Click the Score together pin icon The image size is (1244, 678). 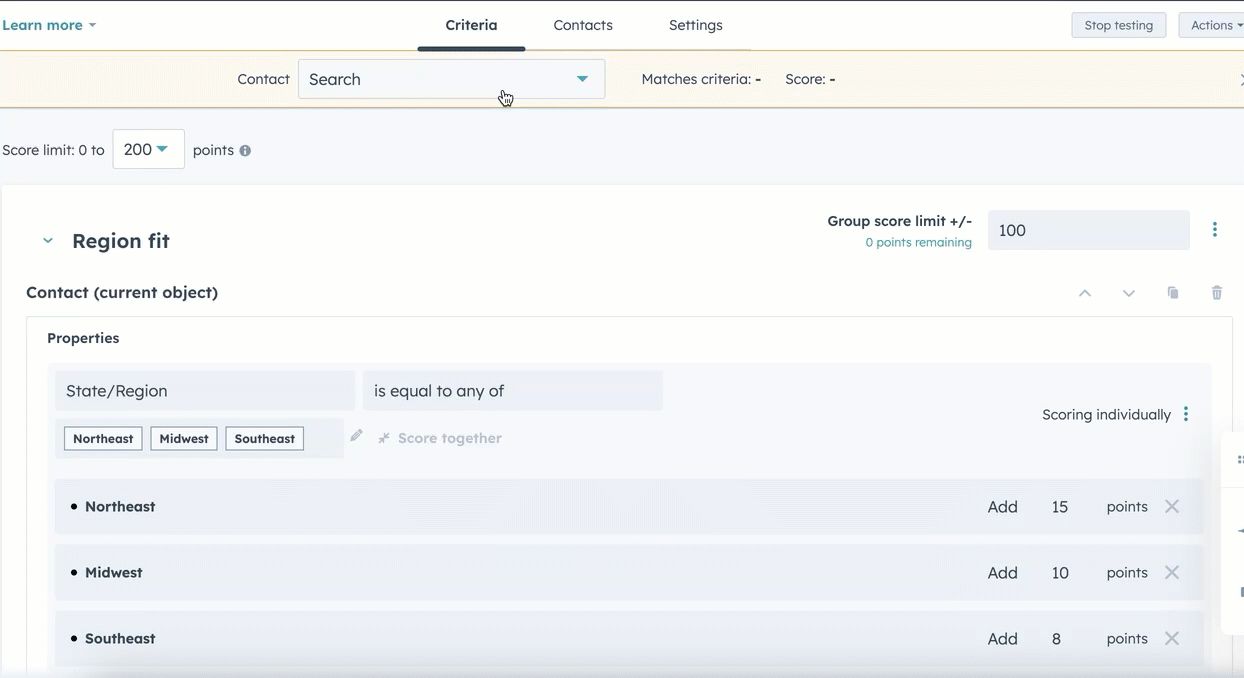click(x=383, y=438)
